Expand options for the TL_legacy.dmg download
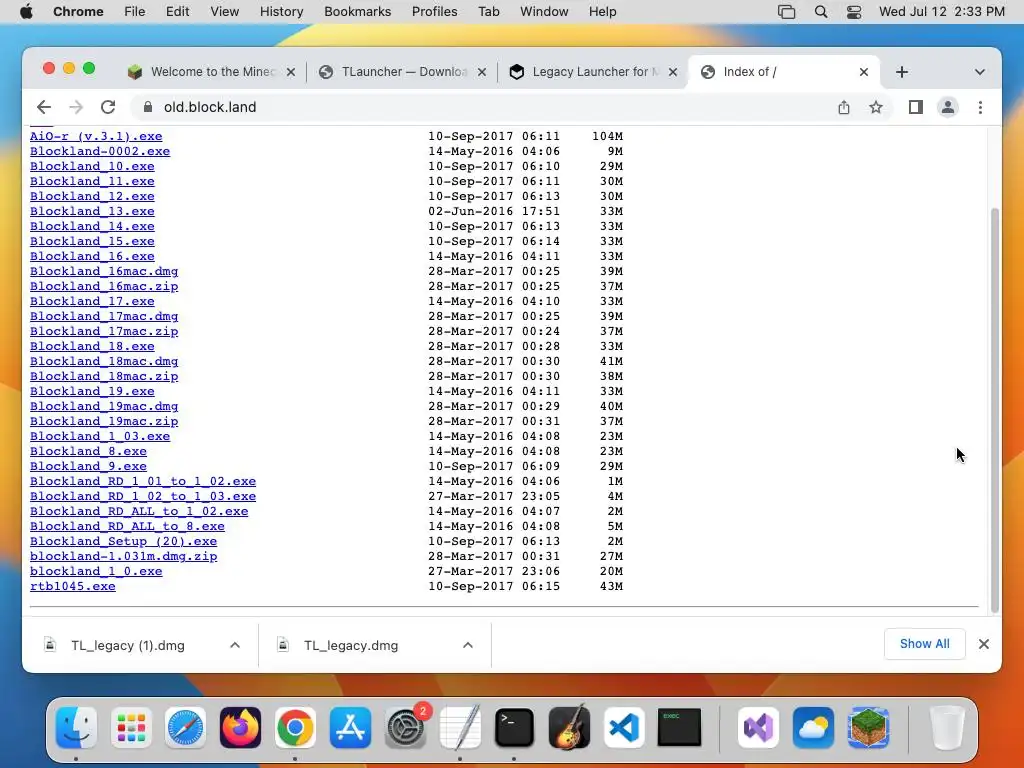 point(468,645)
